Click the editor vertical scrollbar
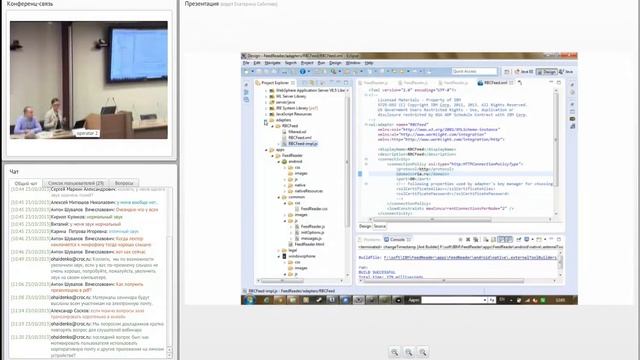The width and height of the screenshot is (640, 360). tap(556, 153)
